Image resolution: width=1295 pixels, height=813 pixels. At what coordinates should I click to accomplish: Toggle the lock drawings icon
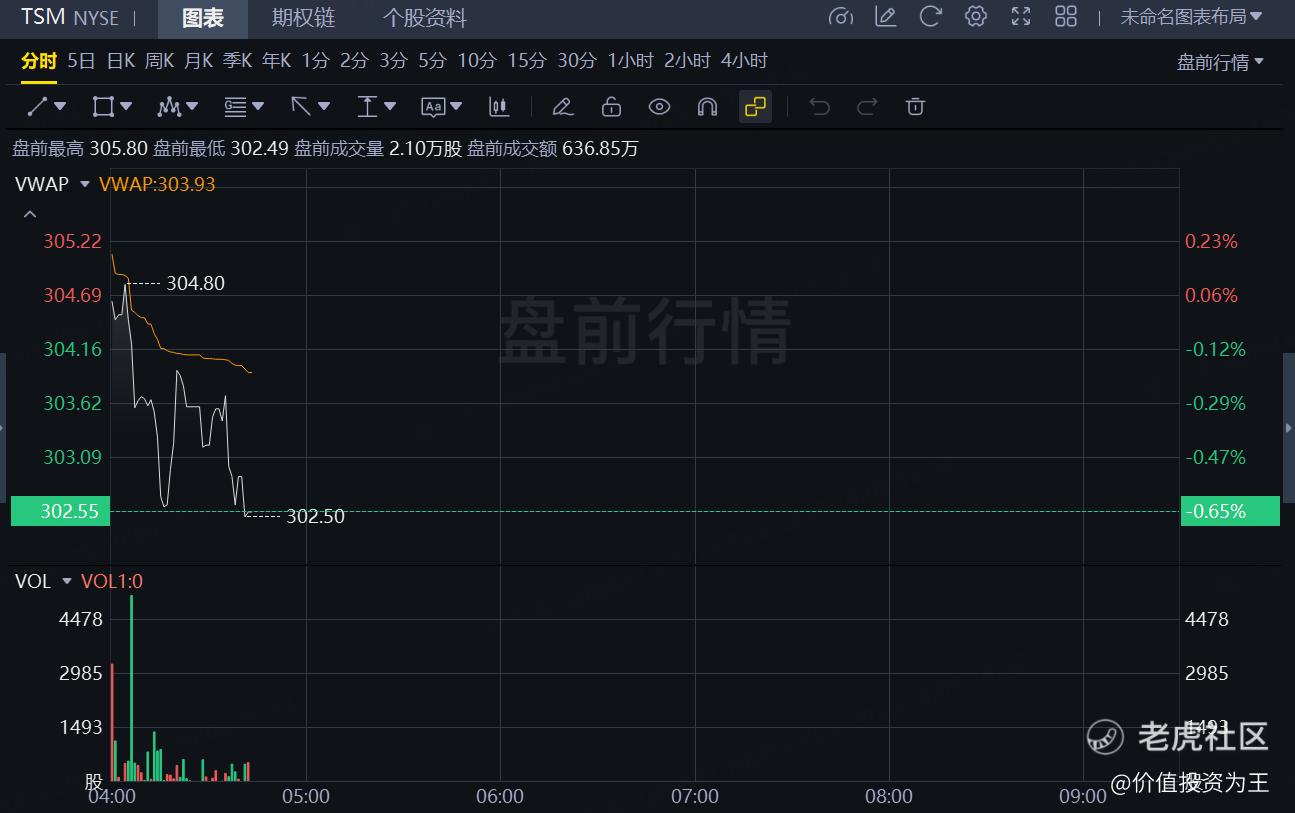611,106
